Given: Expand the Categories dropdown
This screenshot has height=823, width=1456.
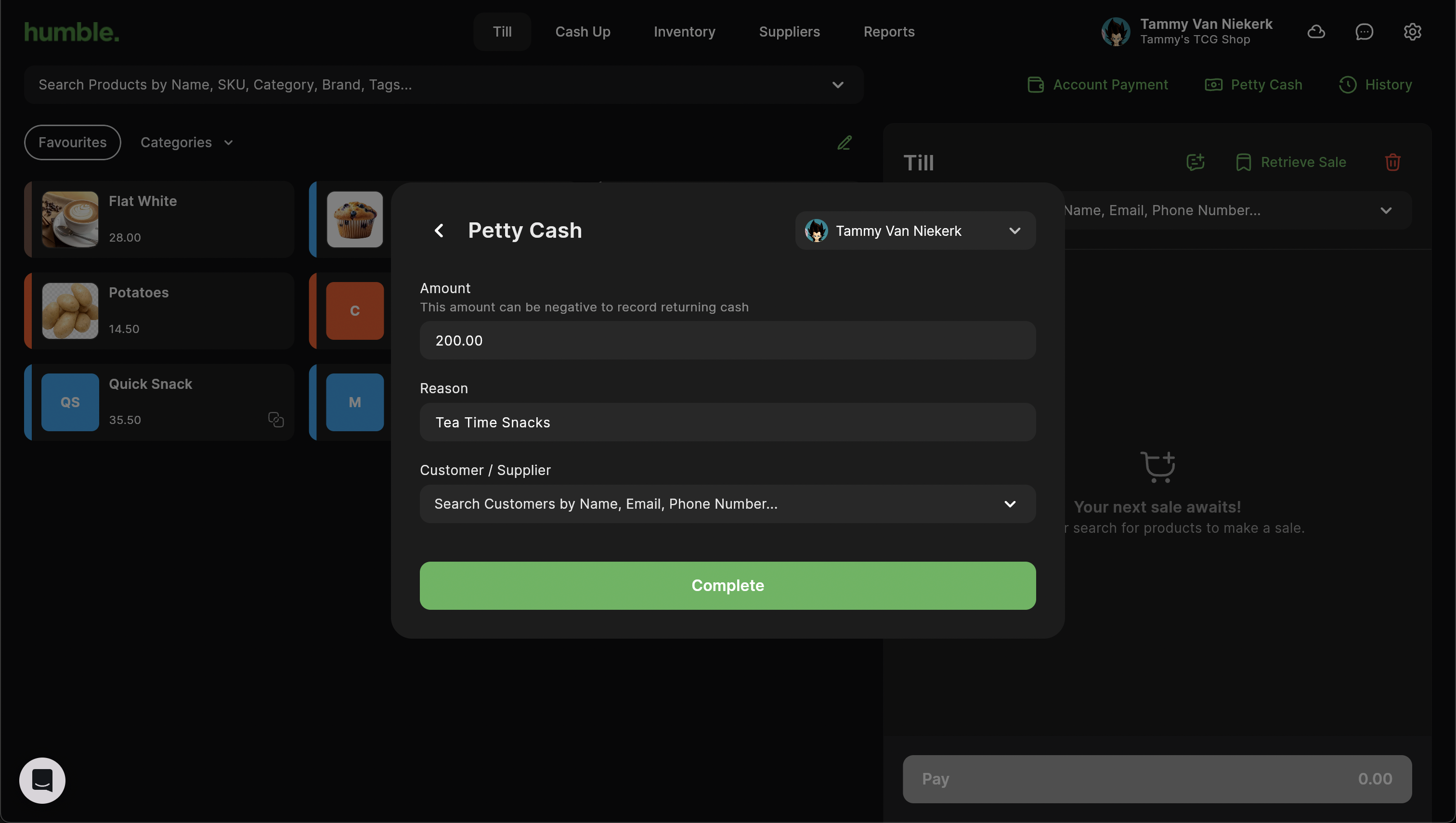Looking at the screenshot, I should click(187, 142).
